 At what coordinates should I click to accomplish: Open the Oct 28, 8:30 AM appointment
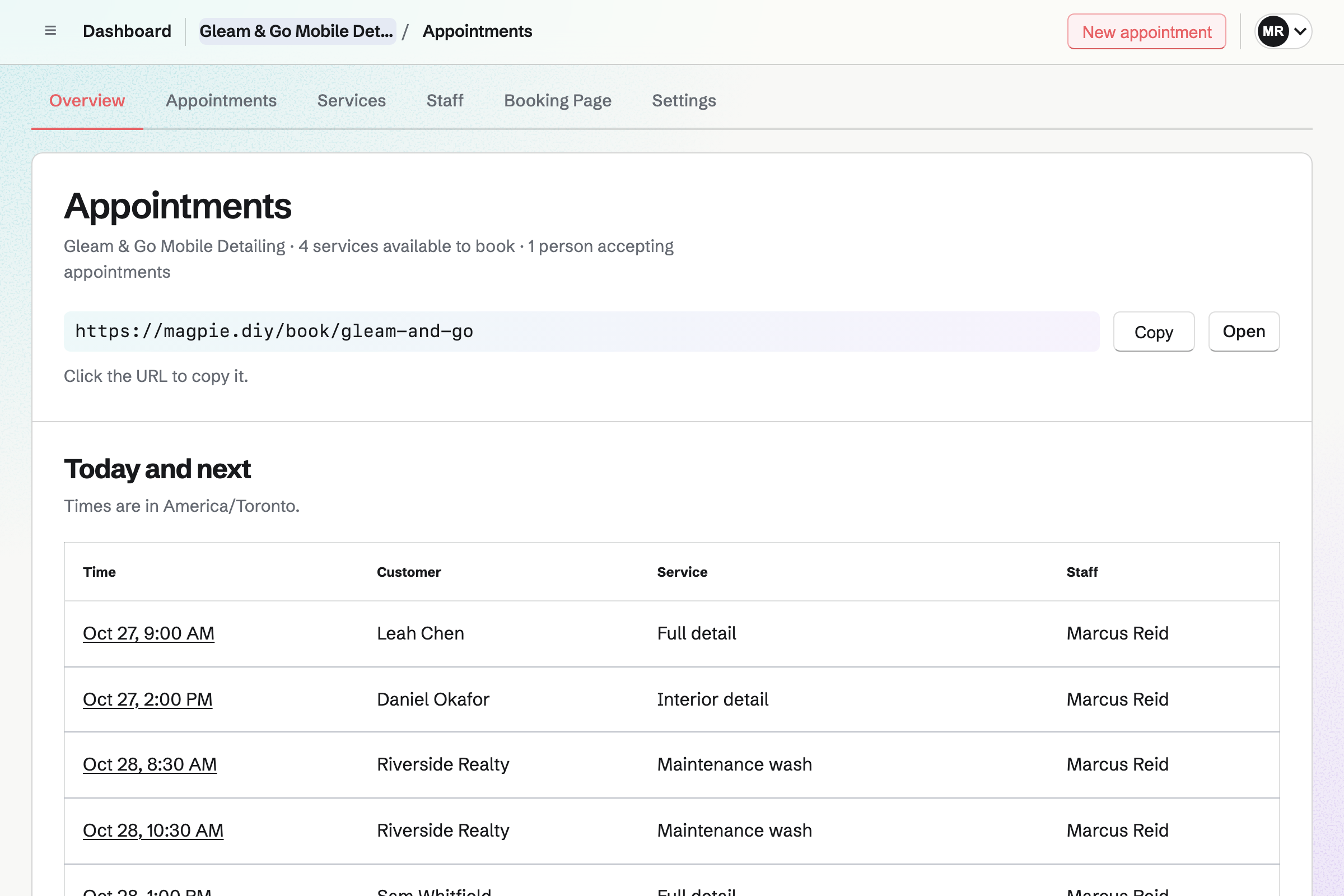coord(150,764)
